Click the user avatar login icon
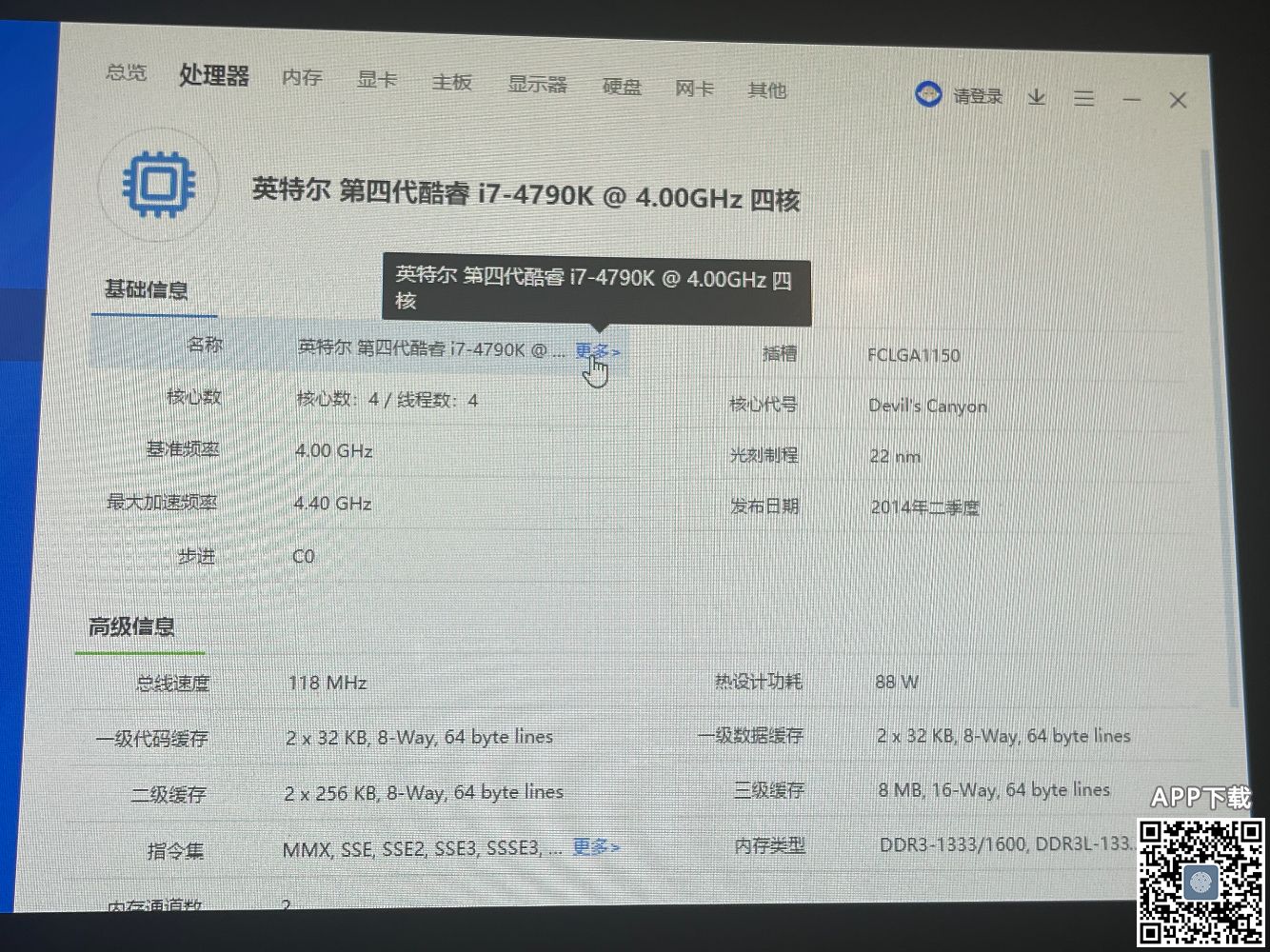 click(x=927, y=94)
